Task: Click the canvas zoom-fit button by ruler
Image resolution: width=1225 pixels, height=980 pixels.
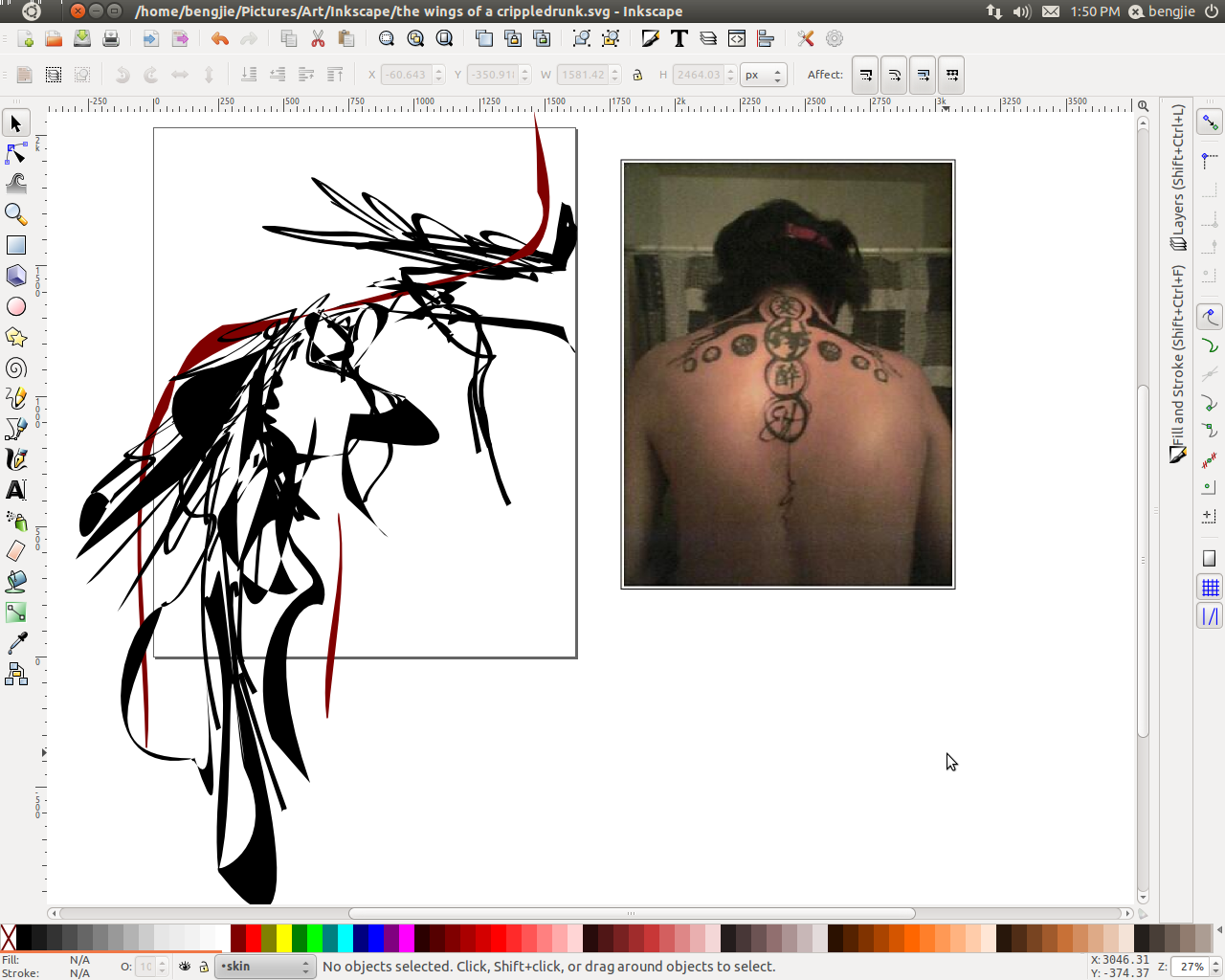Action: point(1143,105)
